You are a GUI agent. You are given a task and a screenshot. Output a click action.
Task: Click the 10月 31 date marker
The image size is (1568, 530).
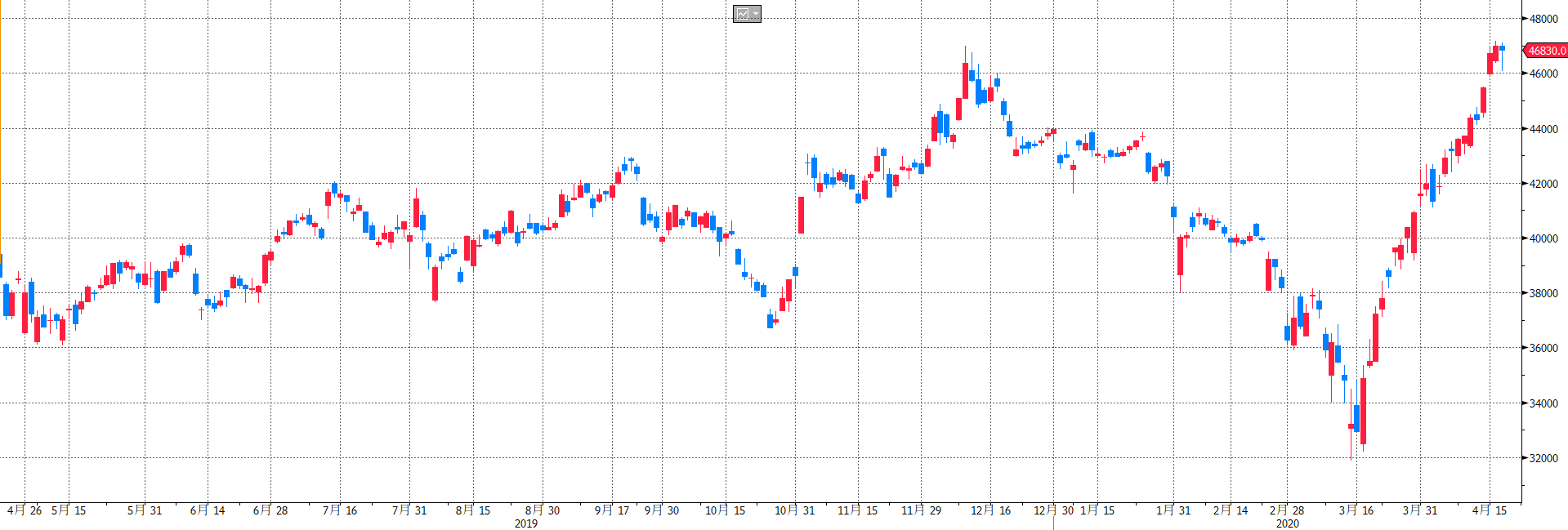click(795, 510)
